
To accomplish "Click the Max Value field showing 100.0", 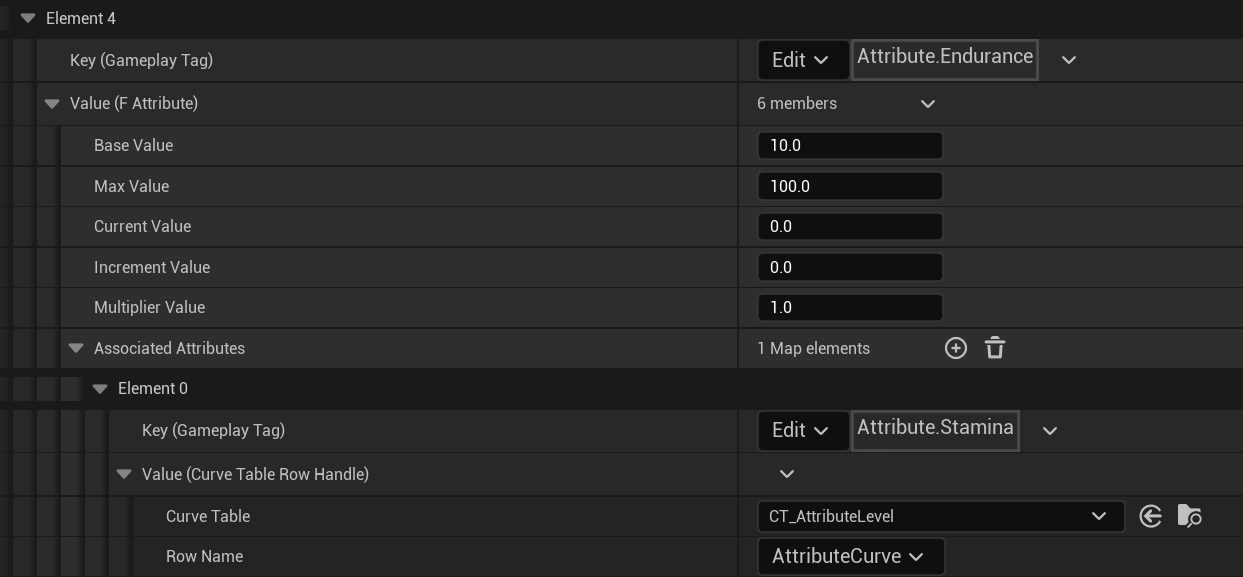I will 850,186.
